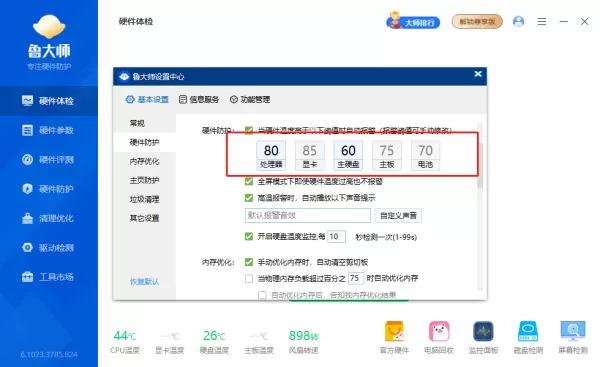Screen dimensions: 600x367
Task: Click the 26℃ 硬盘温度 reading
Action: pyautogui.click(x=214, y=342)
